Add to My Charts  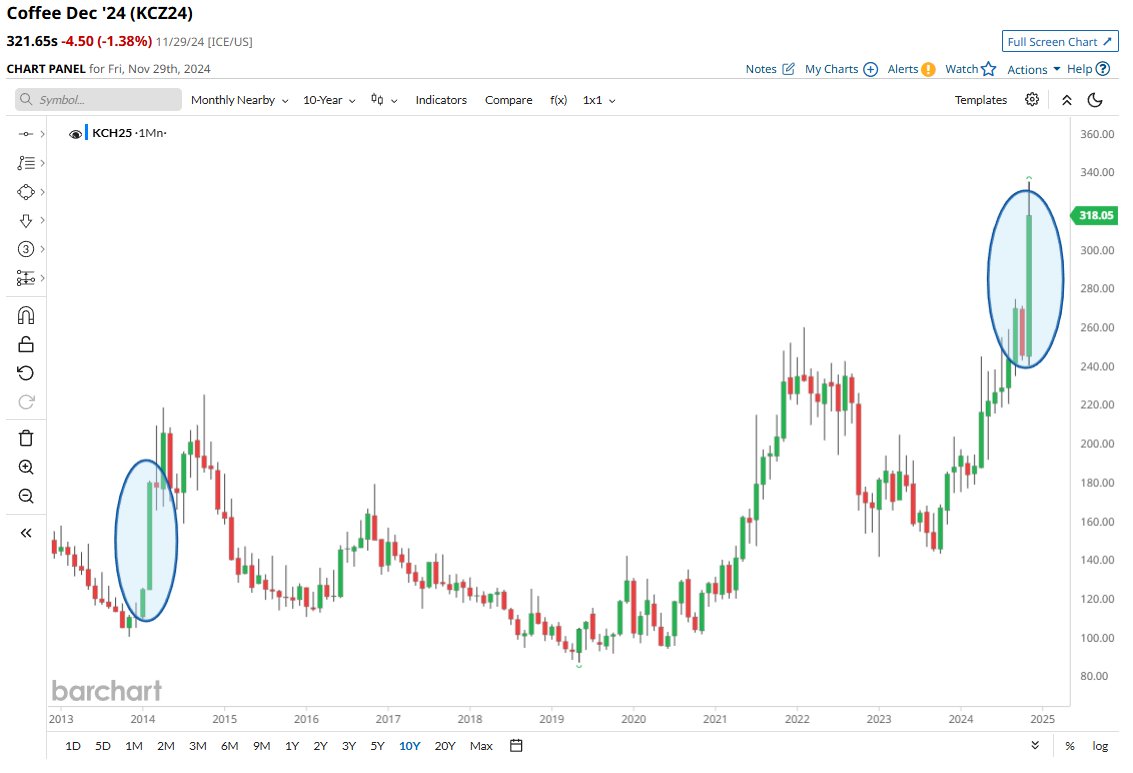point(841,69)
